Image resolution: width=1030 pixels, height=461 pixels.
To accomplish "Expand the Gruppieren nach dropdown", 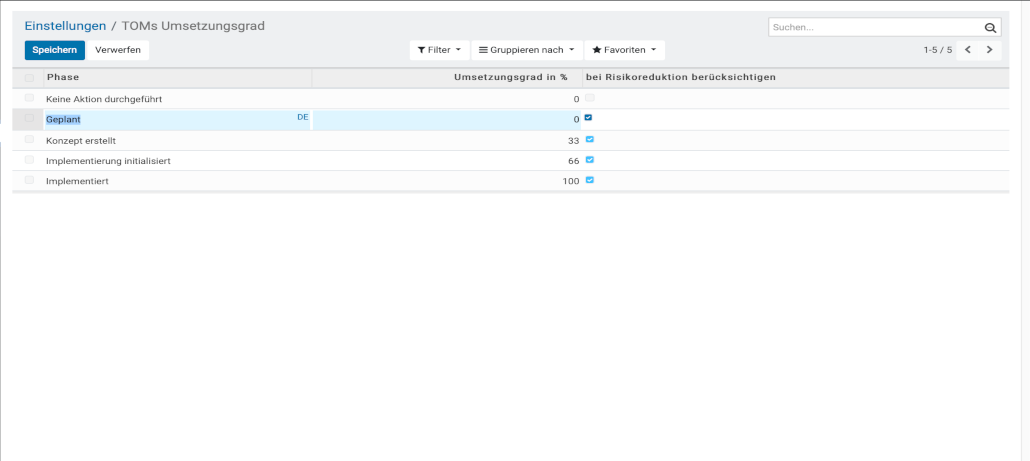I will (x=527, y=50).
